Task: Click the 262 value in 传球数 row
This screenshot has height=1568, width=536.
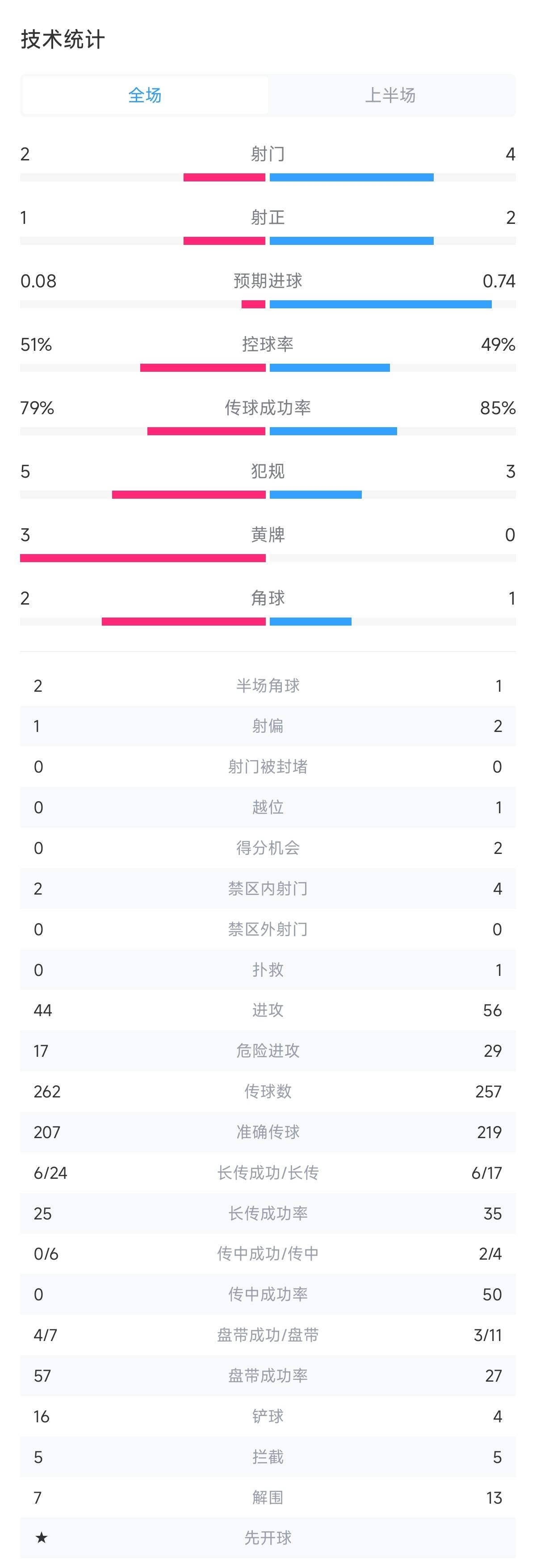Action: point(47,1091)
